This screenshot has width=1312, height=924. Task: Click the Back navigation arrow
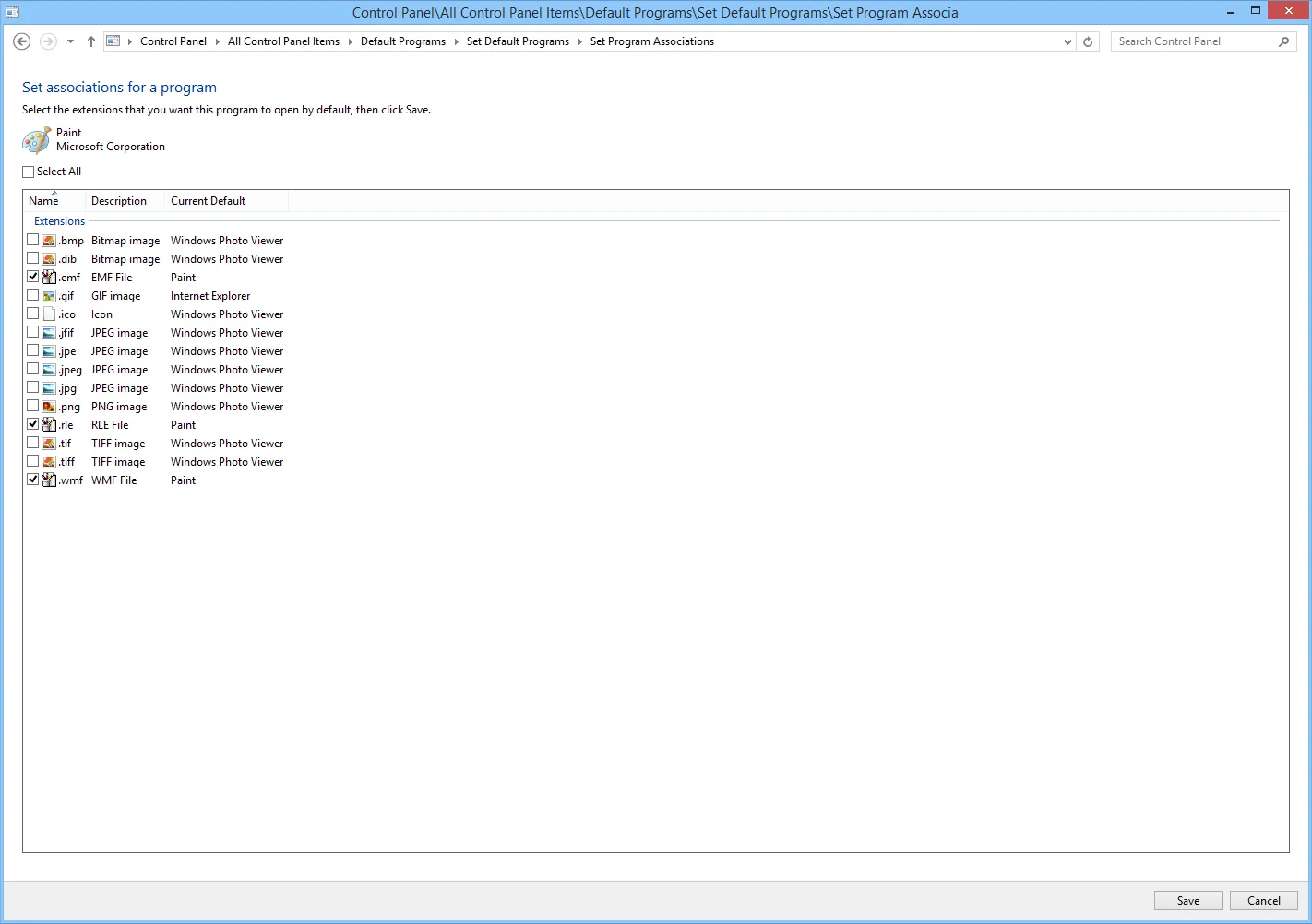point(22,41)
